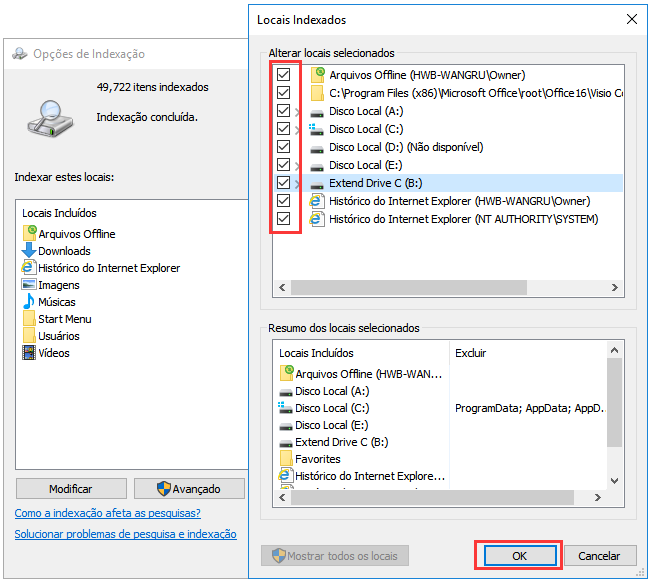The height and width of the screenshot is (584, 652).
Task: Click the Extend Drive C (B:) drive icon in tree
Action: click(317, 184)
